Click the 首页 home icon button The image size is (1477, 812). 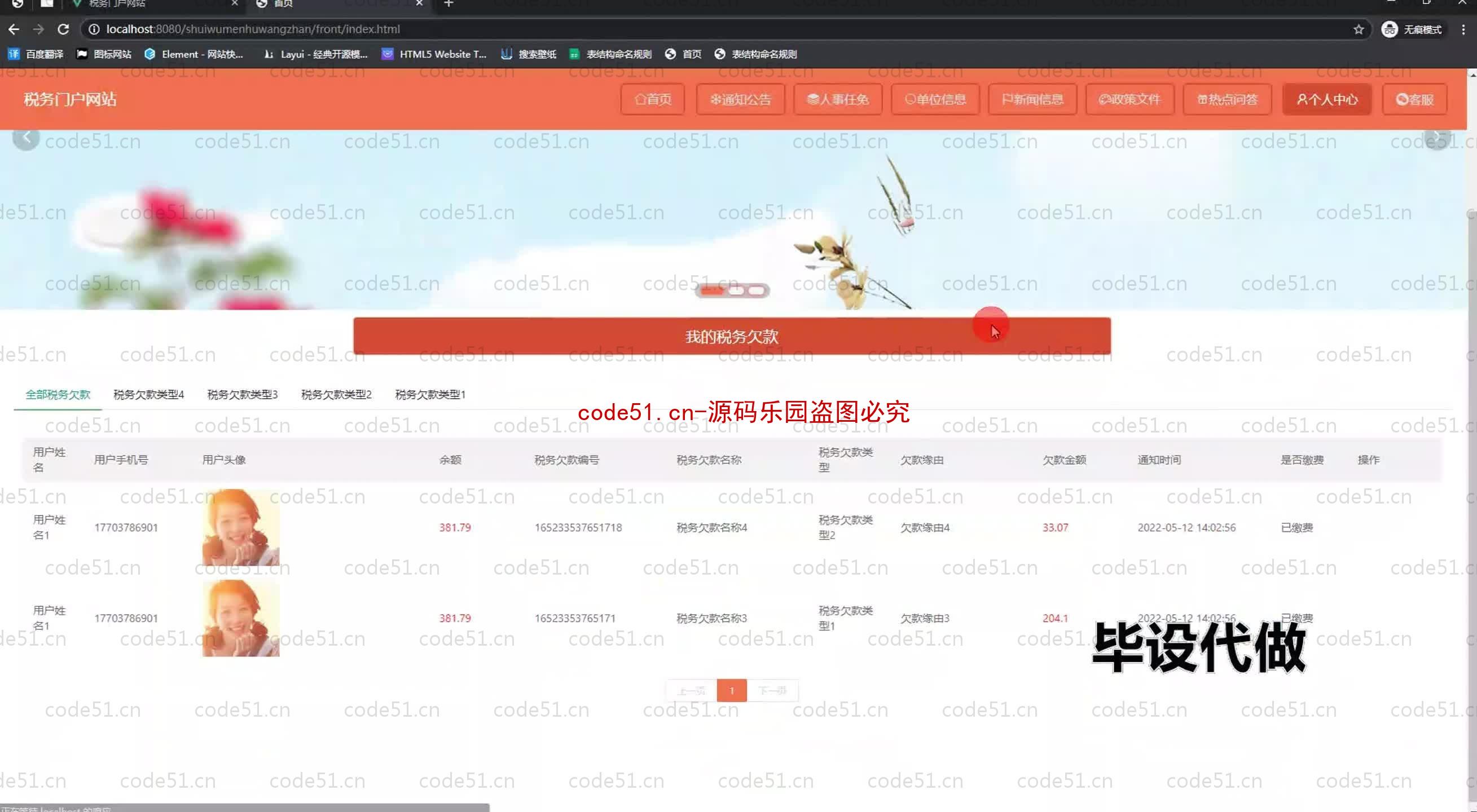coord(651,99)
